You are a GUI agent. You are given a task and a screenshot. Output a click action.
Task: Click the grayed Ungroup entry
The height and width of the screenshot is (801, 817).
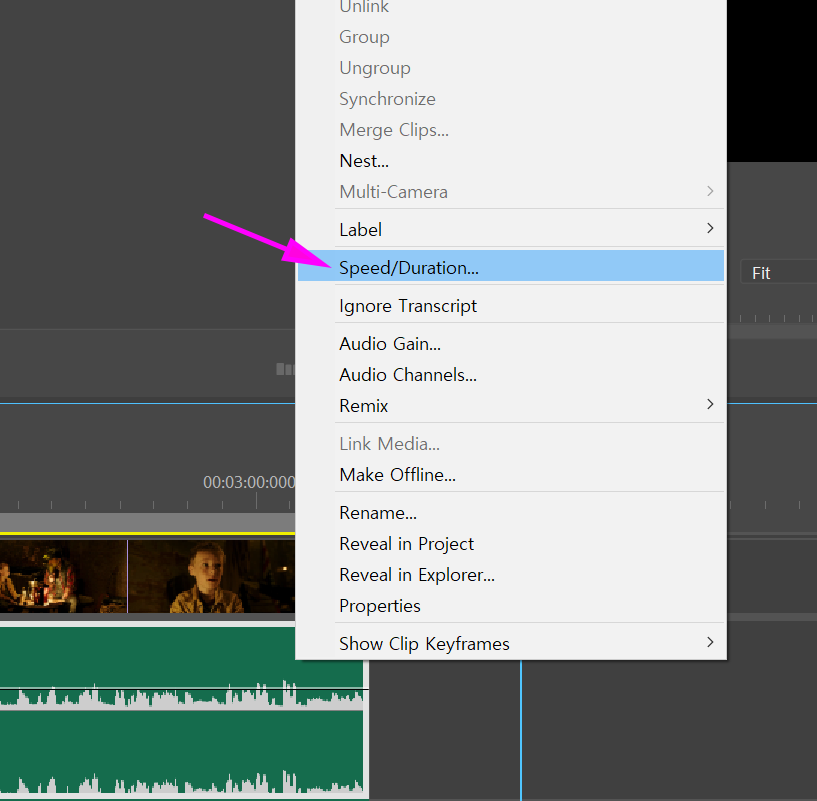click(511, 68)
